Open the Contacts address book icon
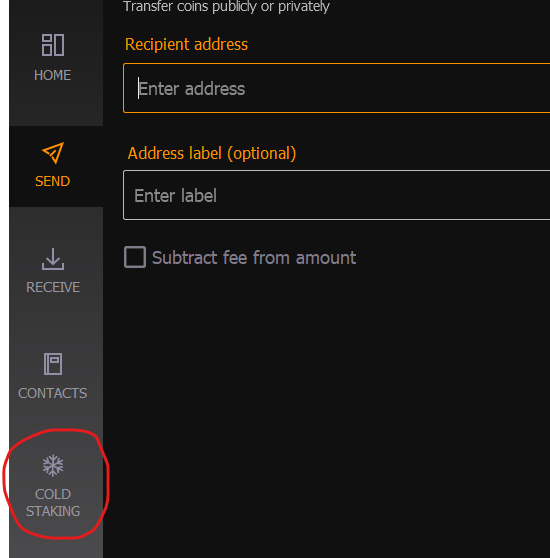 (53, 364)
